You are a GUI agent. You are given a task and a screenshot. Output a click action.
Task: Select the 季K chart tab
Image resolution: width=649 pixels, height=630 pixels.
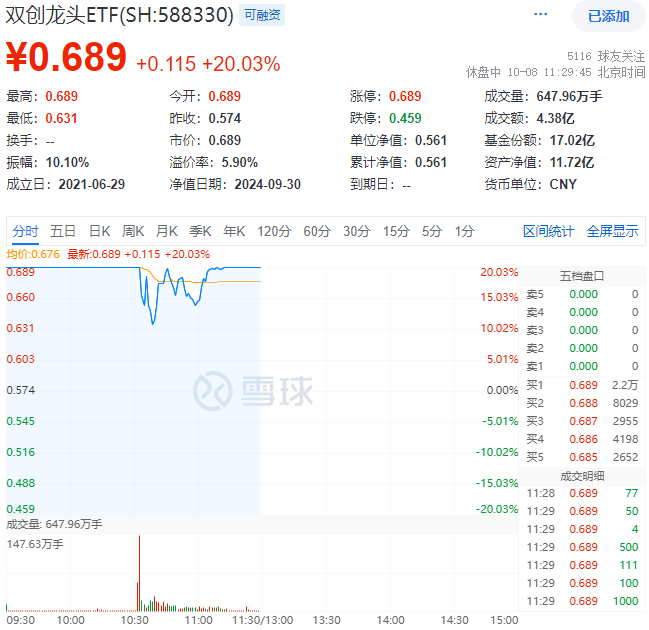click(200, 231)
